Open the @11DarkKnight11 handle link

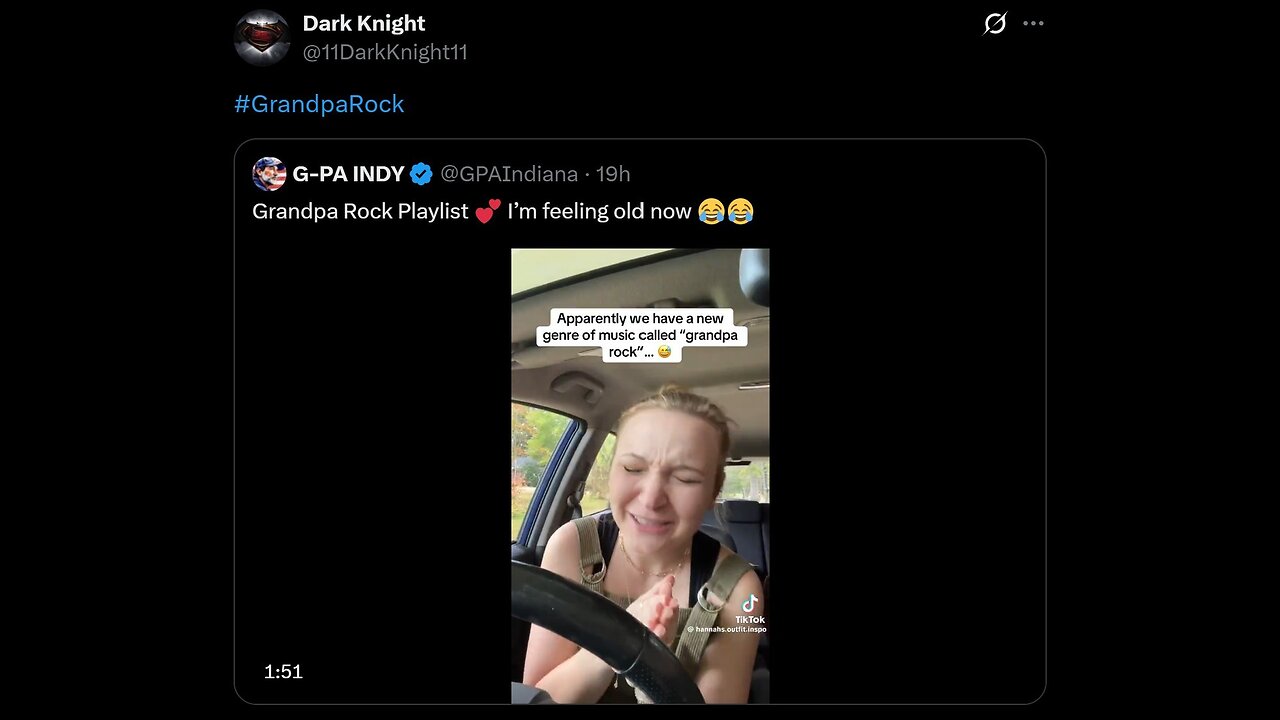[385, 52]
